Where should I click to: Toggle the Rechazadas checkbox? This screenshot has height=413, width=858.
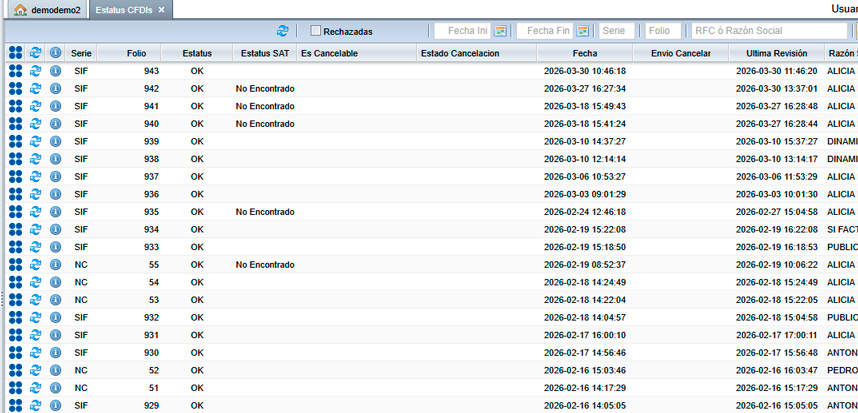316,31
